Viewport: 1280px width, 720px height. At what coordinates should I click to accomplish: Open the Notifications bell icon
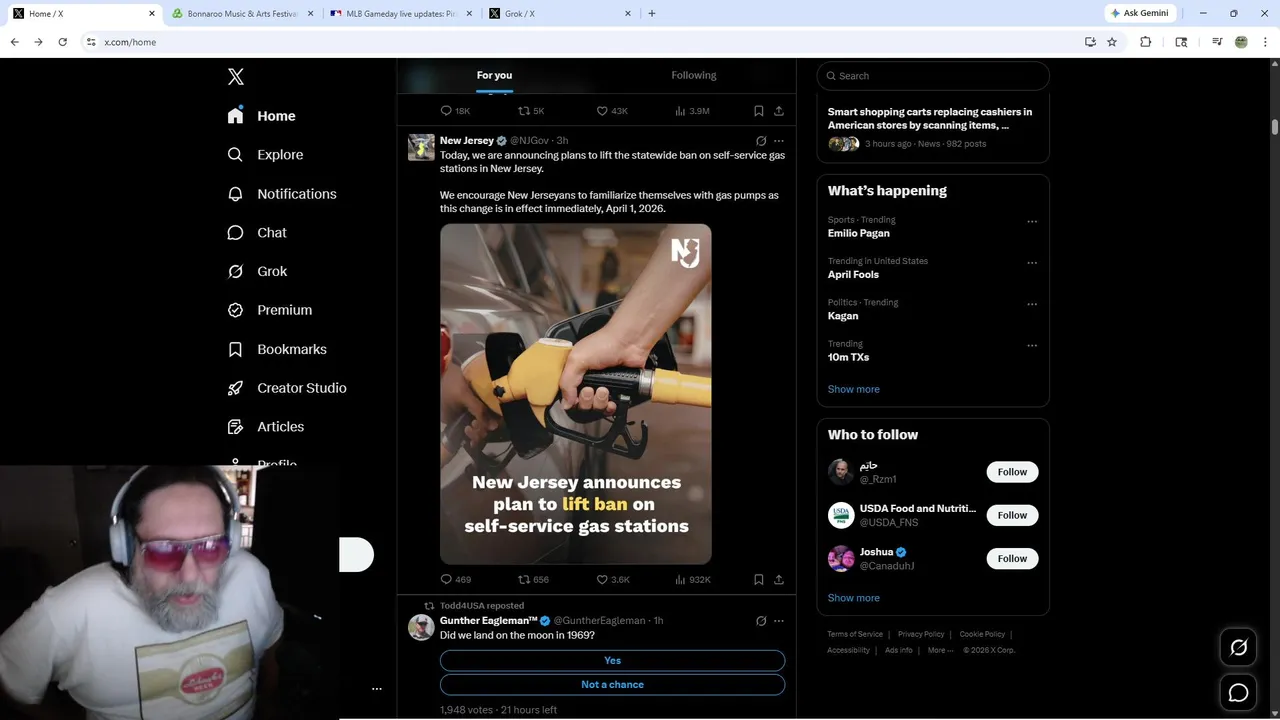click(x=235, y=194)
